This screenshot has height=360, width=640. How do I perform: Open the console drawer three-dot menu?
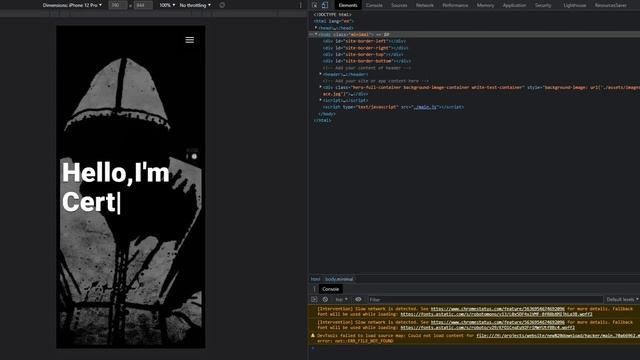point(314,289)
